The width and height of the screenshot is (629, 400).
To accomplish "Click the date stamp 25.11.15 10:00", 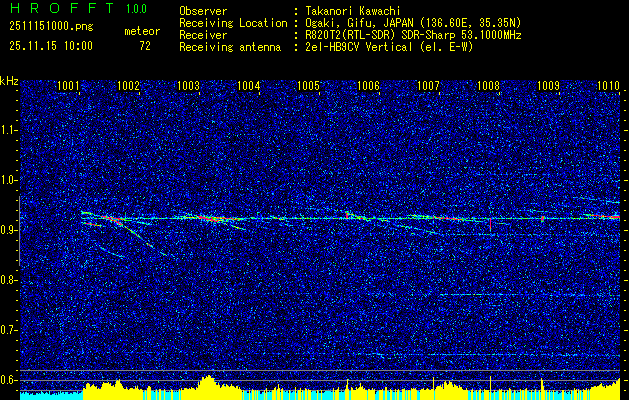I will (x=51, y=46).
